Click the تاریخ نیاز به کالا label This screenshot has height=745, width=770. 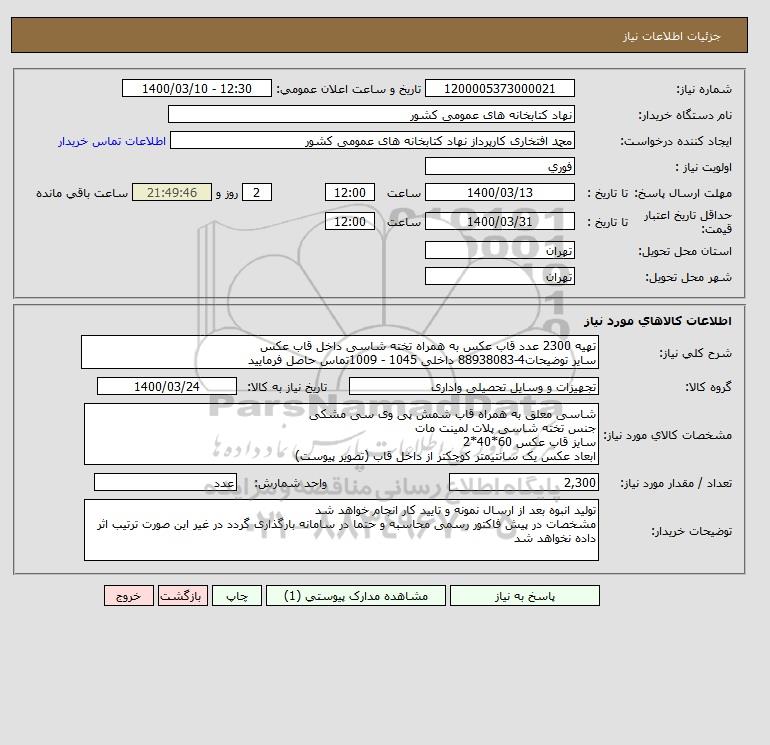click(287, 387)
